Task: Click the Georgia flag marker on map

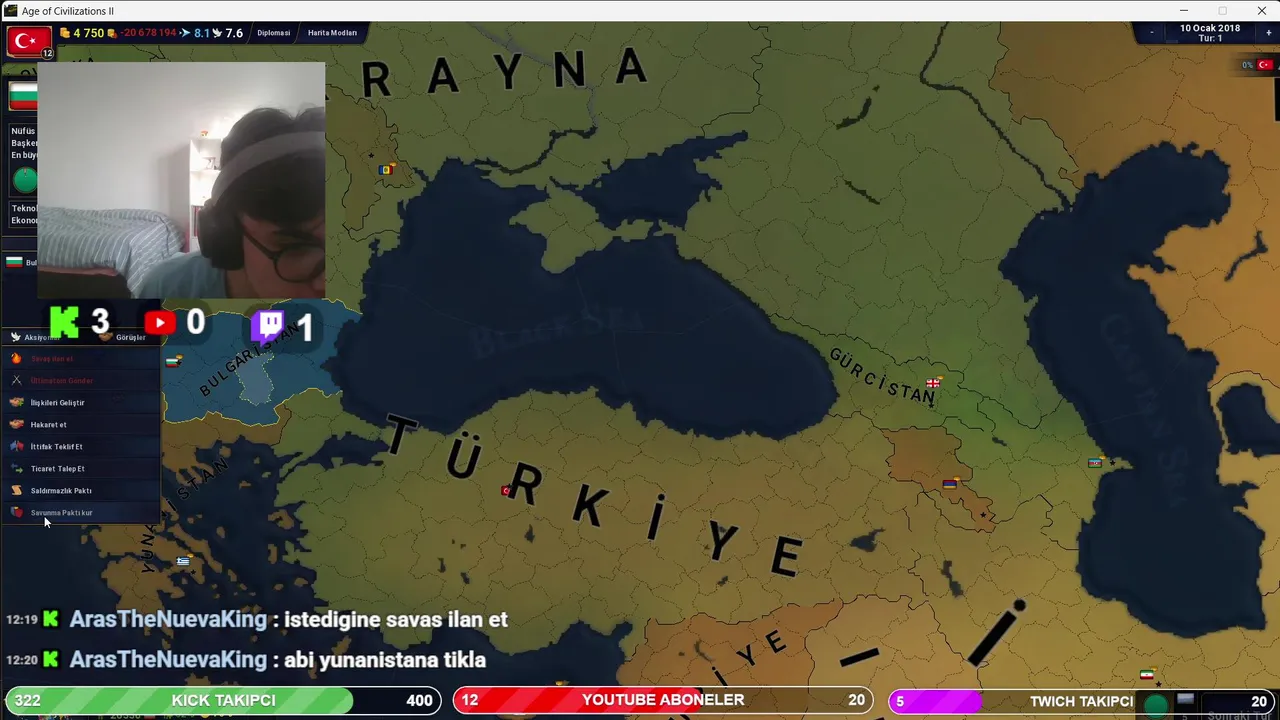Action: click(x=933, y=383)
